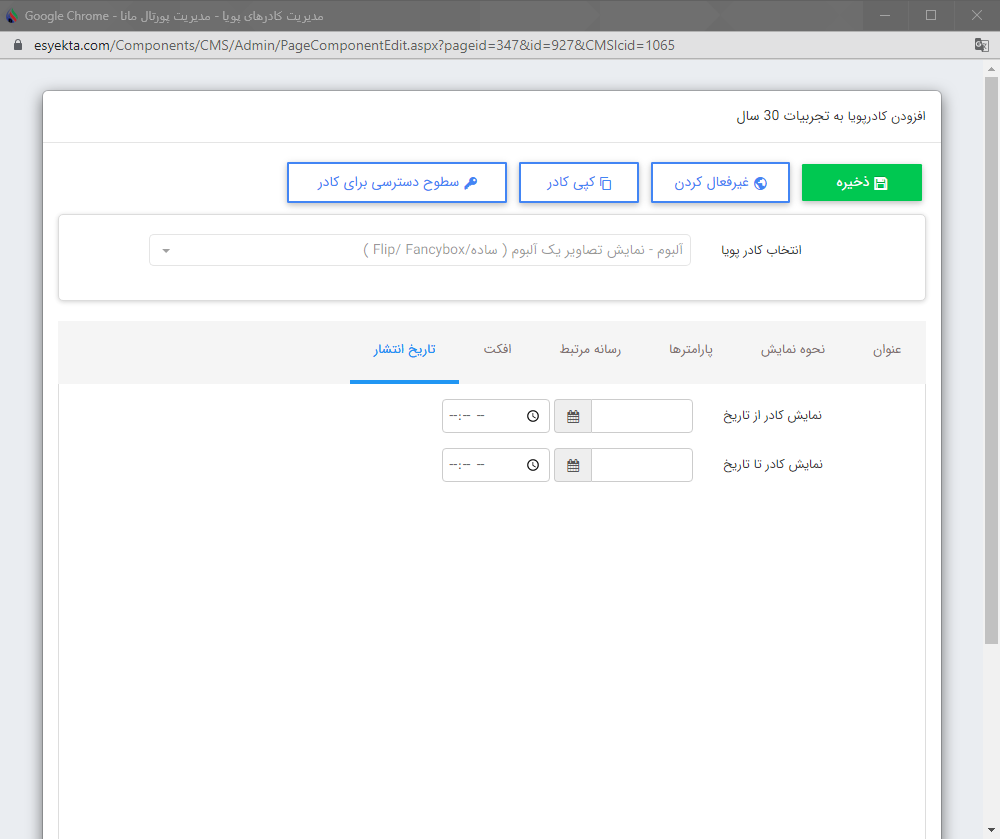The image size is (1000, 839).
Task: Click the floppy disk icon on the ذخیره button
Action: point(881,182)
